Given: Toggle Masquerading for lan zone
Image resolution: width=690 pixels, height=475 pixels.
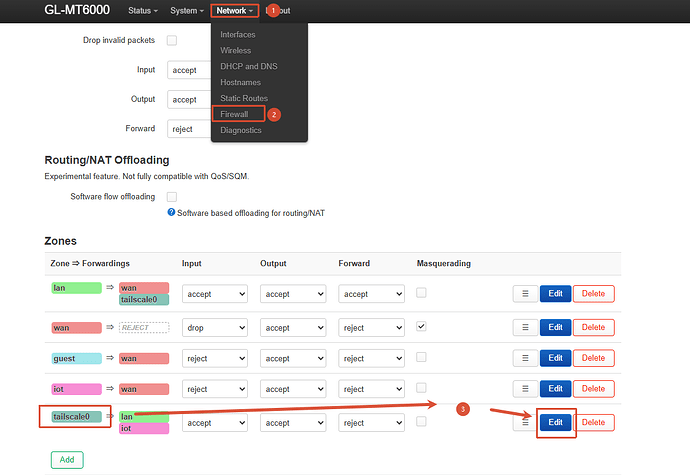Looking at the screenshot, I should click(x=421, y=293).
